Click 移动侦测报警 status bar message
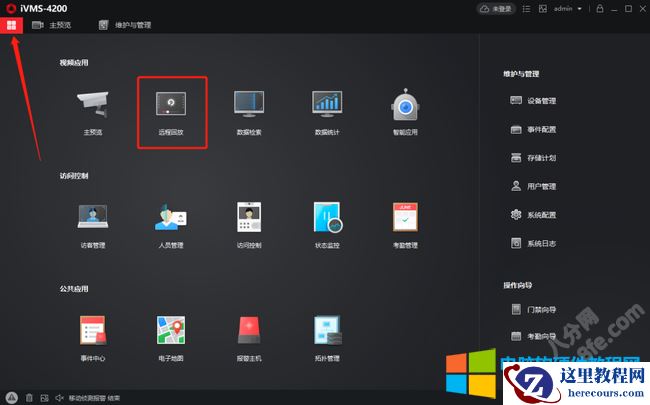650x405 pixels. click(95, 398)
